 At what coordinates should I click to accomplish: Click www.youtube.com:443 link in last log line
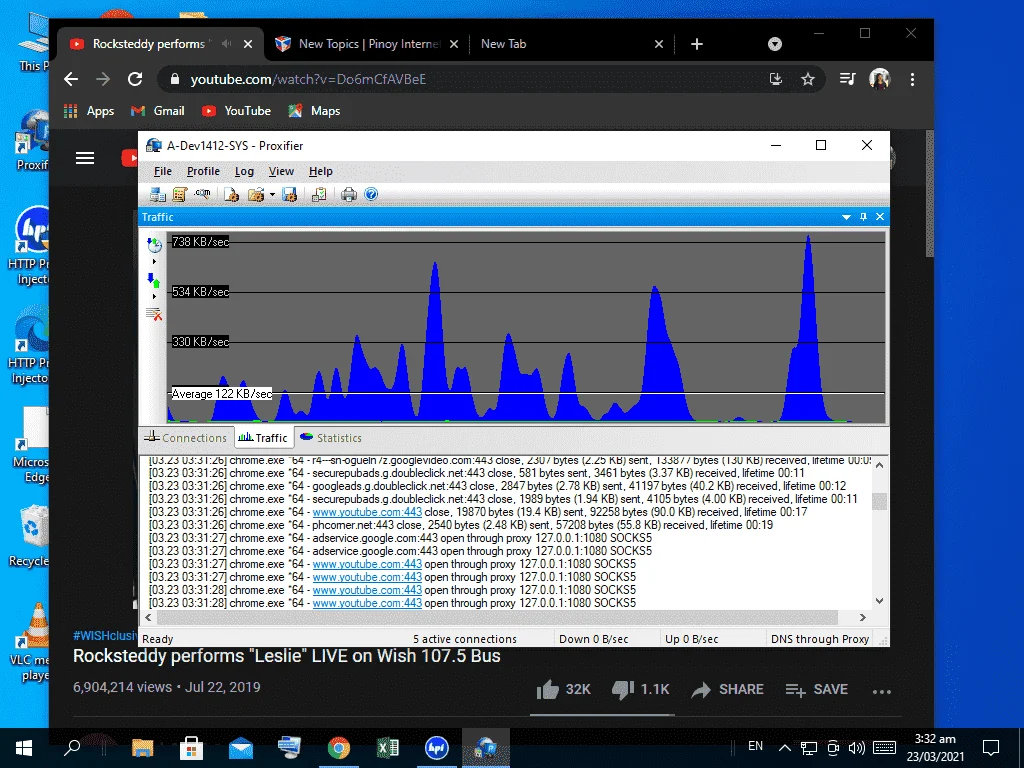pyautogui.click(x=367, y=603)
